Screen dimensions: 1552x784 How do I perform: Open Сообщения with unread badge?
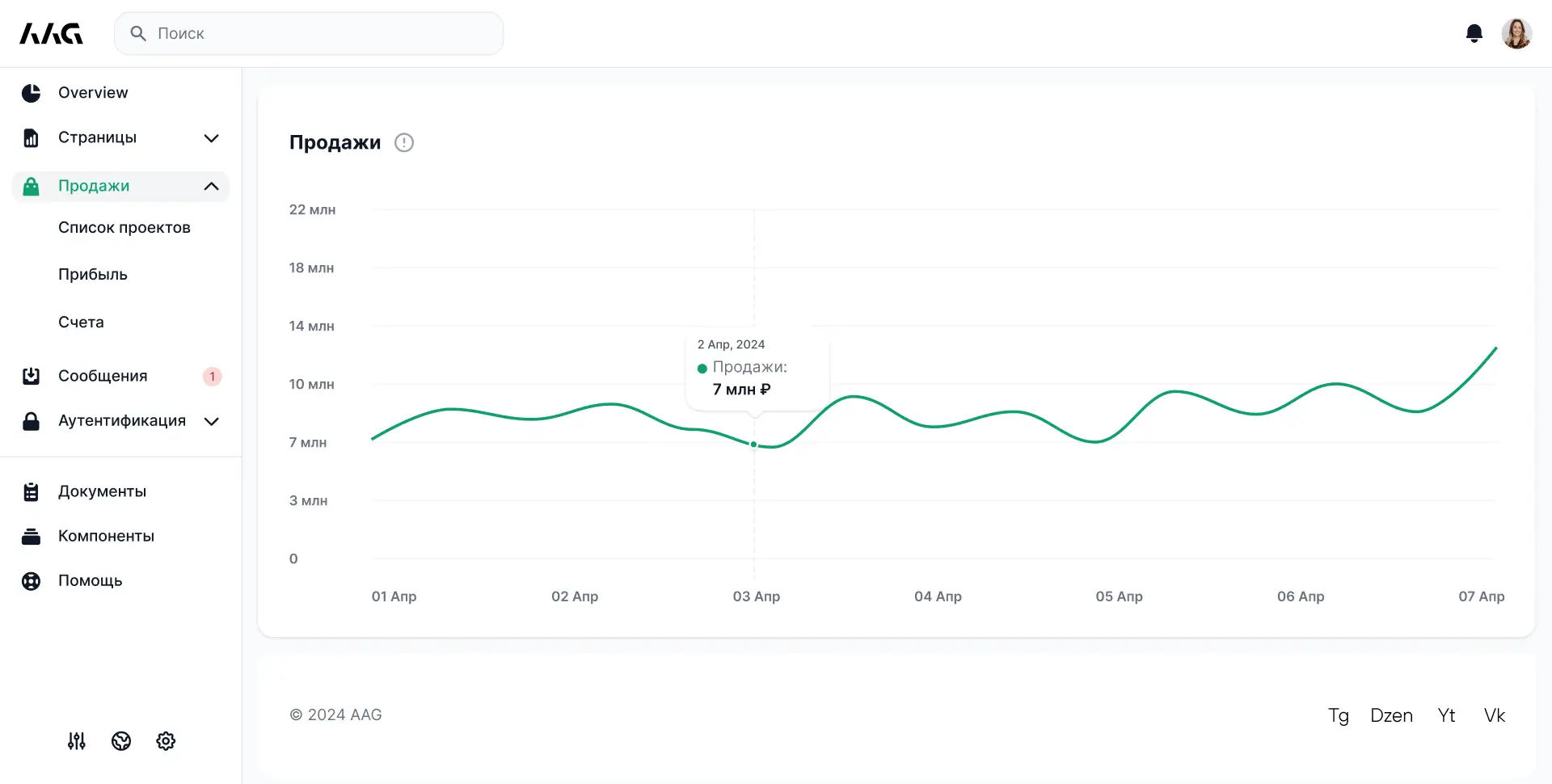(103, 377)
